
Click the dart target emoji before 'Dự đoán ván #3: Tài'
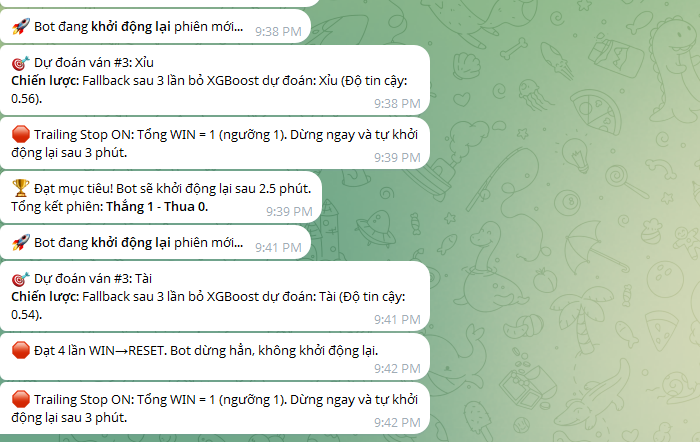(21, 279)
